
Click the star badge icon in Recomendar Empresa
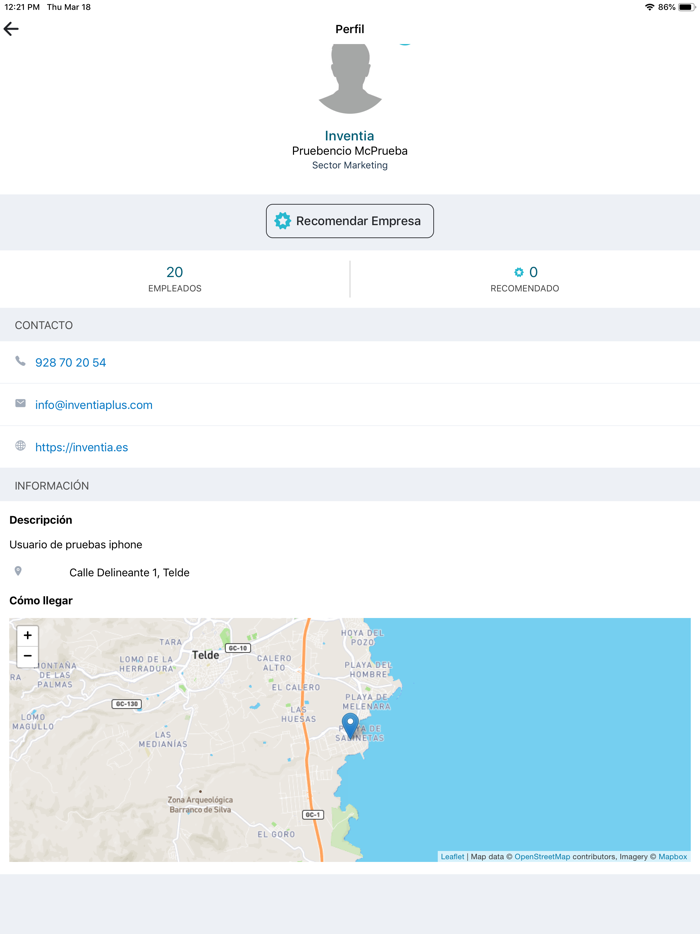tap(282, 221)
